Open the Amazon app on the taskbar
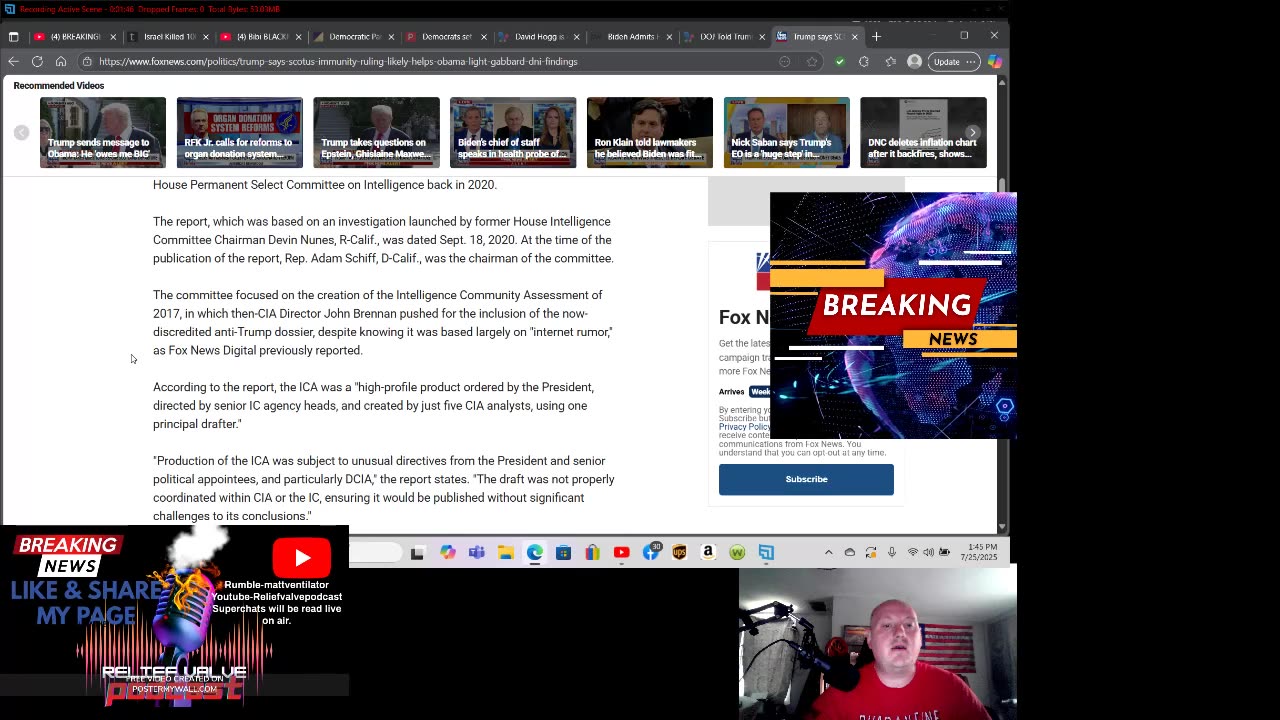Image resolution: width=1280 pixels, height=720 pixels. (x=708, y=552)
